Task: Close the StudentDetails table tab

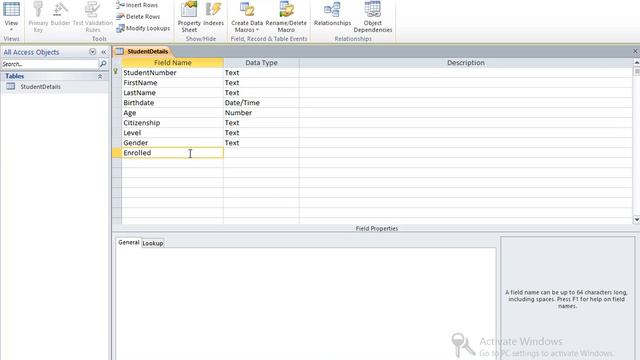Action: 635,51
